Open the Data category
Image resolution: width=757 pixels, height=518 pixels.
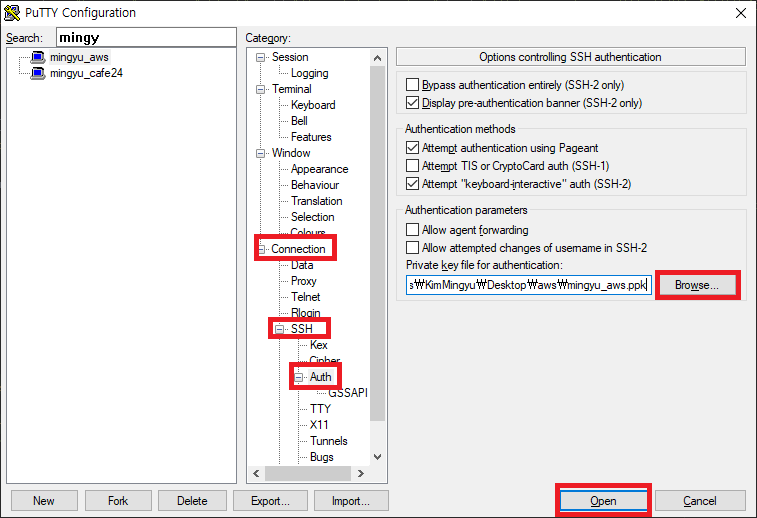pyautogui.click(x=302, y=265)
